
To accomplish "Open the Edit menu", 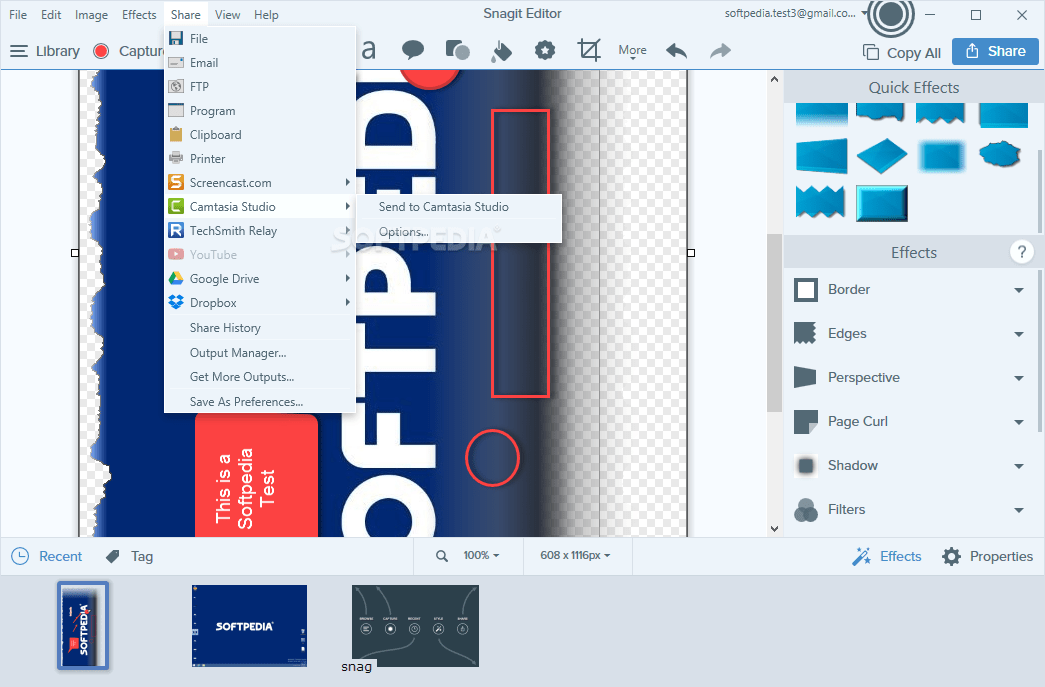I will [51, 15].
